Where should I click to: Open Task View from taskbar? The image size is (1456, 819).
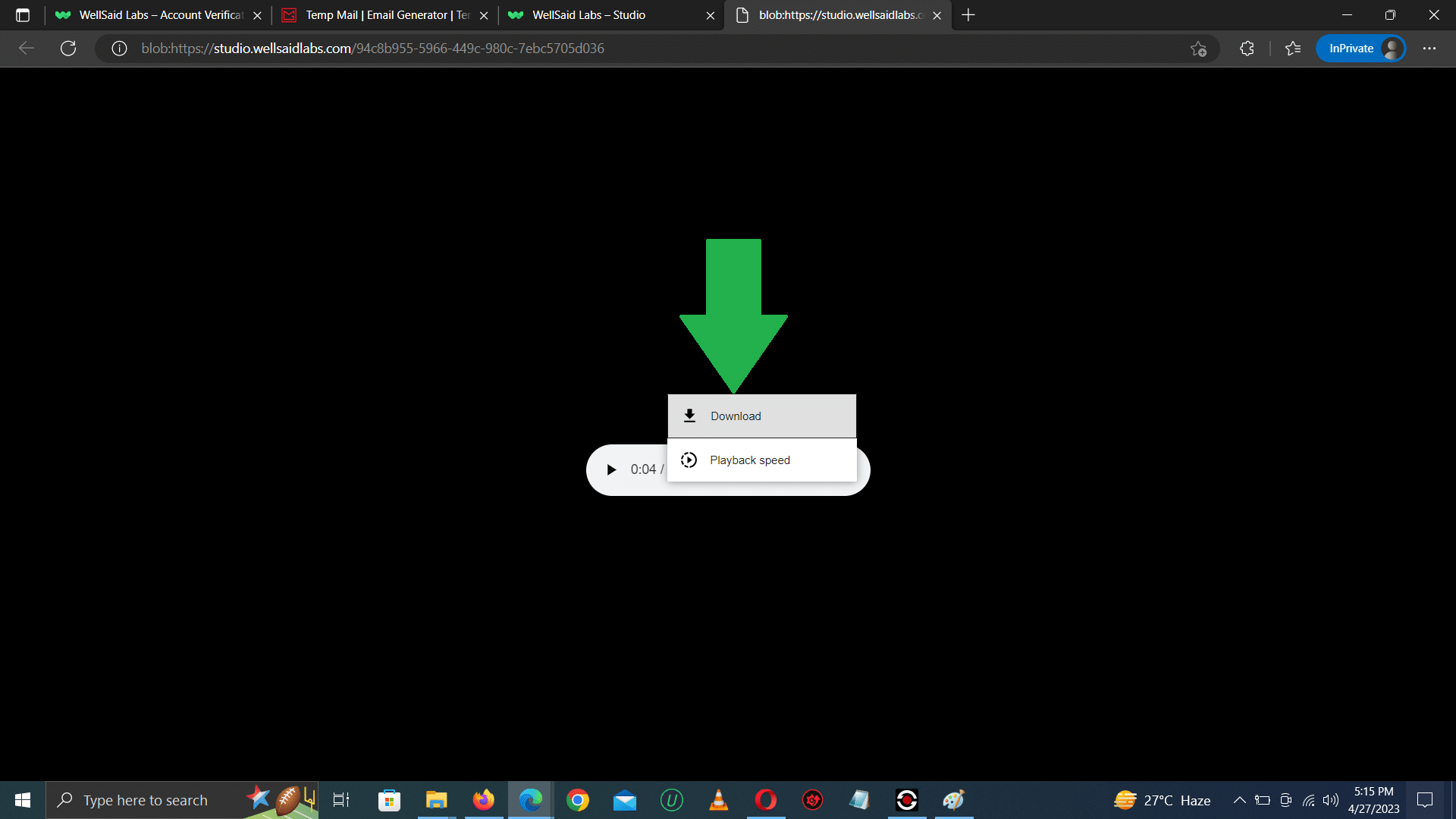pyautogui.click(x=341, y=800)
